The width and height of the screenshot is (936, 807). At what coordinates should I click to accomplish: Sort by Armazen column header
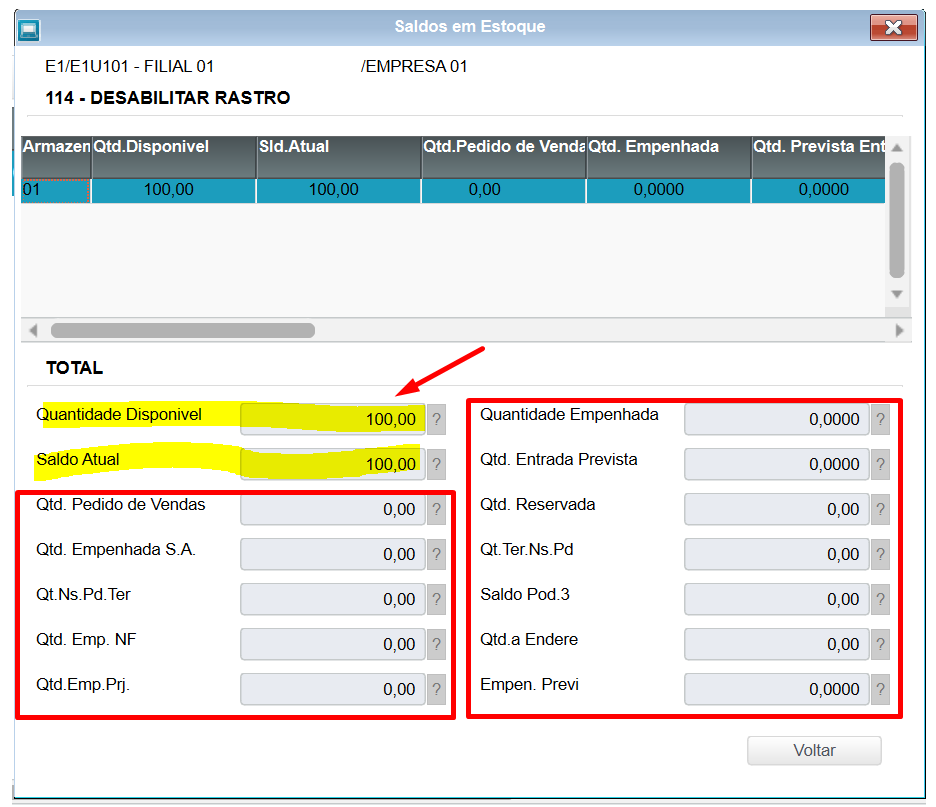click(x=56, y=156)
